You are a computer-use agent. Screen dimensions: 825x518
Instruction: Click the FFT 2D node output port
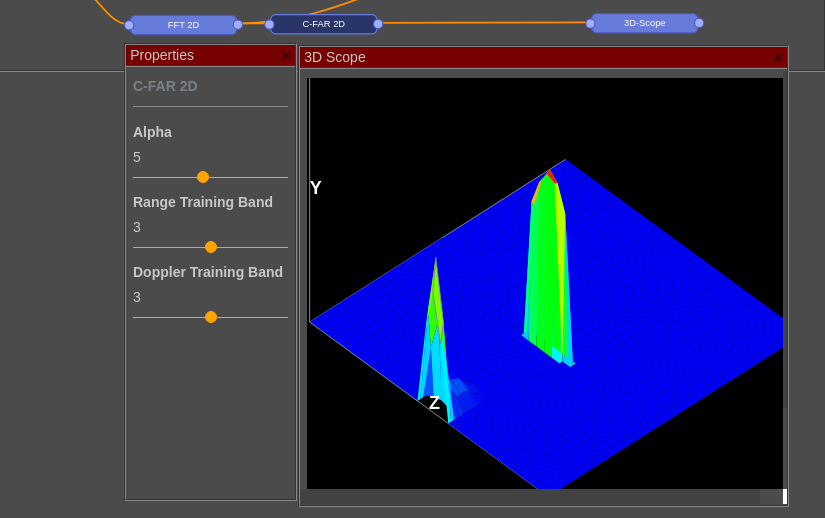click(238, 25)
